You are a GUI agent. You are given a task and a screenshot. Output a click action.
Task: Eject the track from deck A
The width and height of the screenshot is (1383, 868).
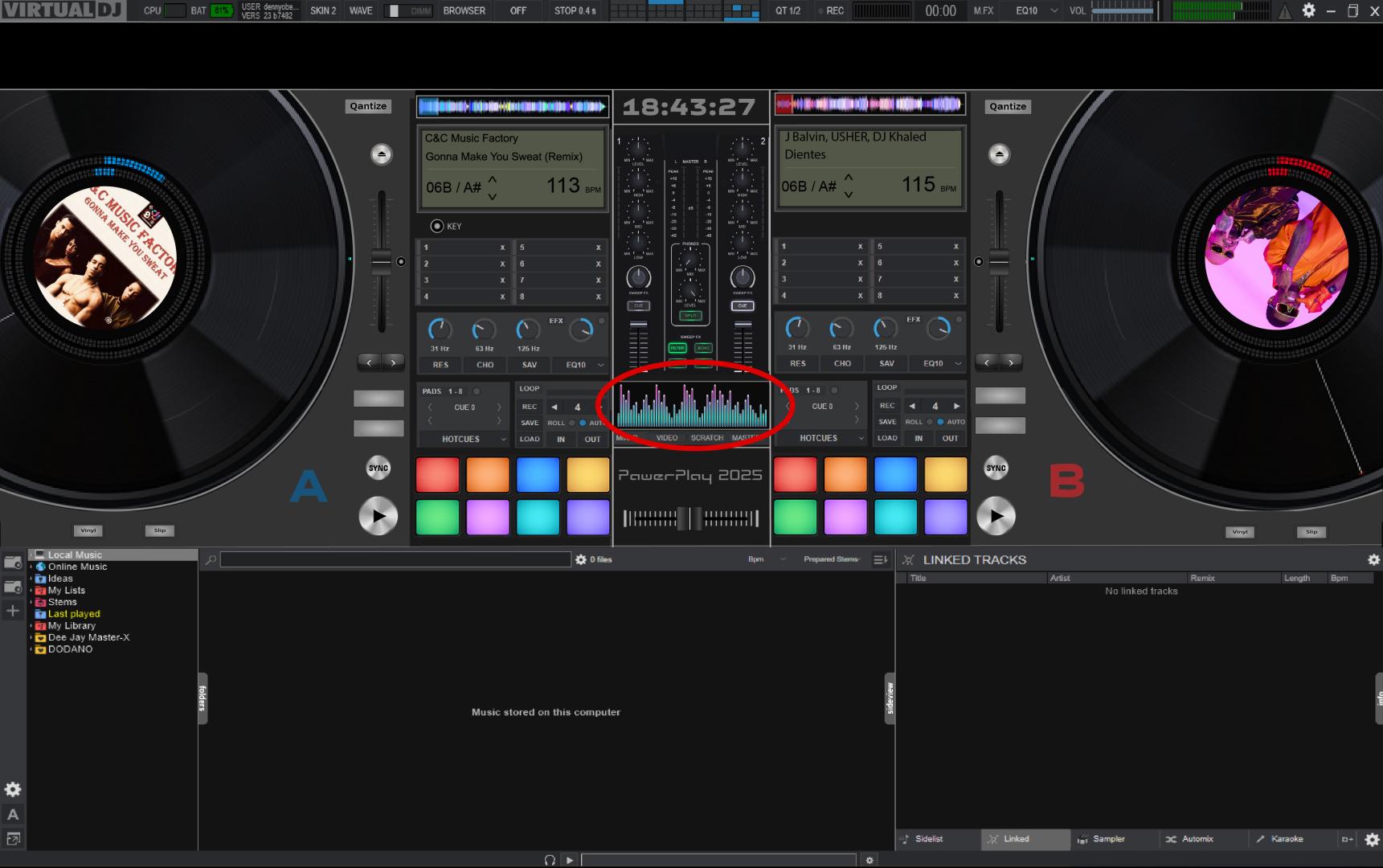(382, 154)
